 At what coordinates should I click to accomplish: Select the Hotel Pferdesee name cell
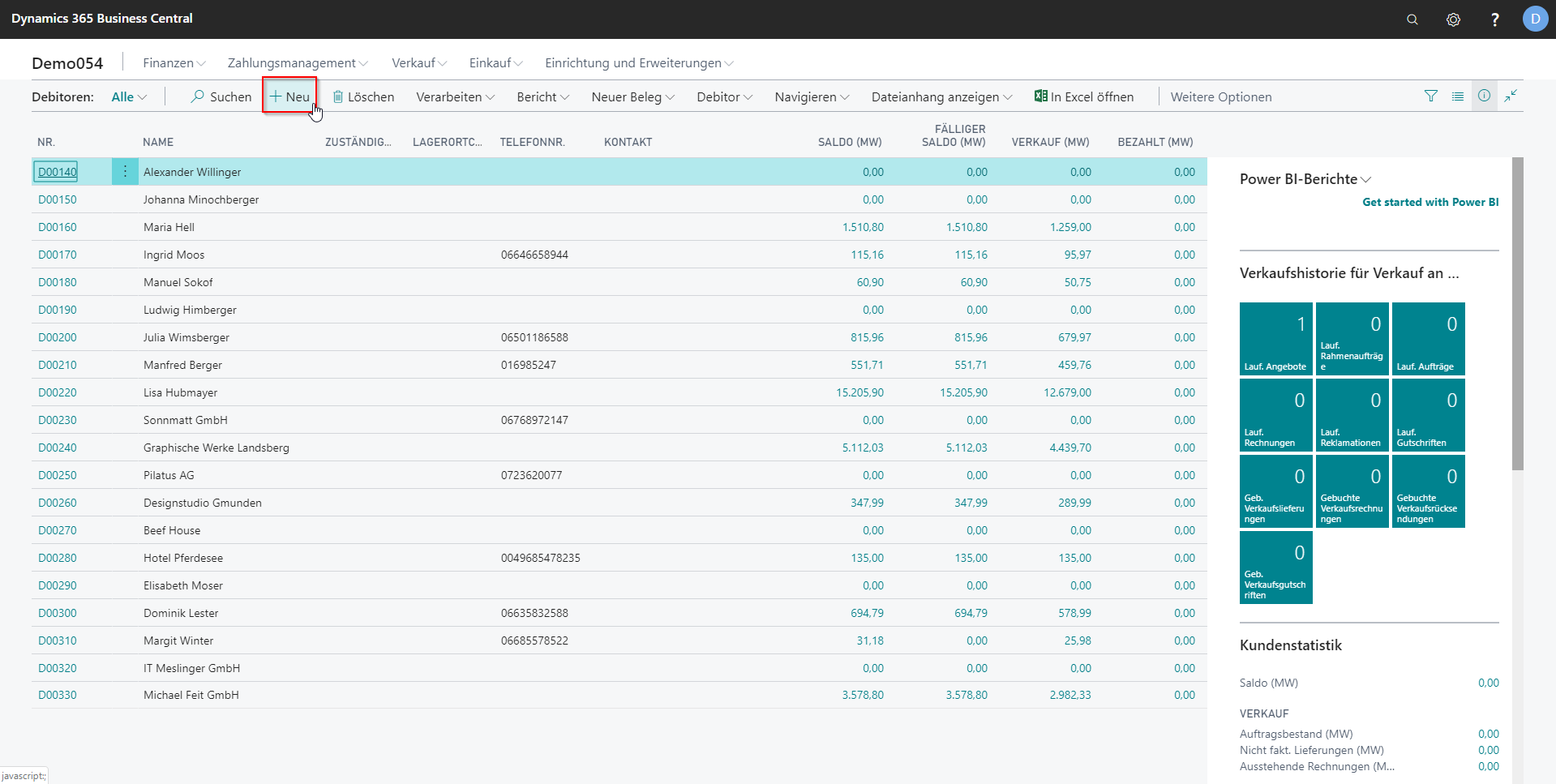point(183,558)
